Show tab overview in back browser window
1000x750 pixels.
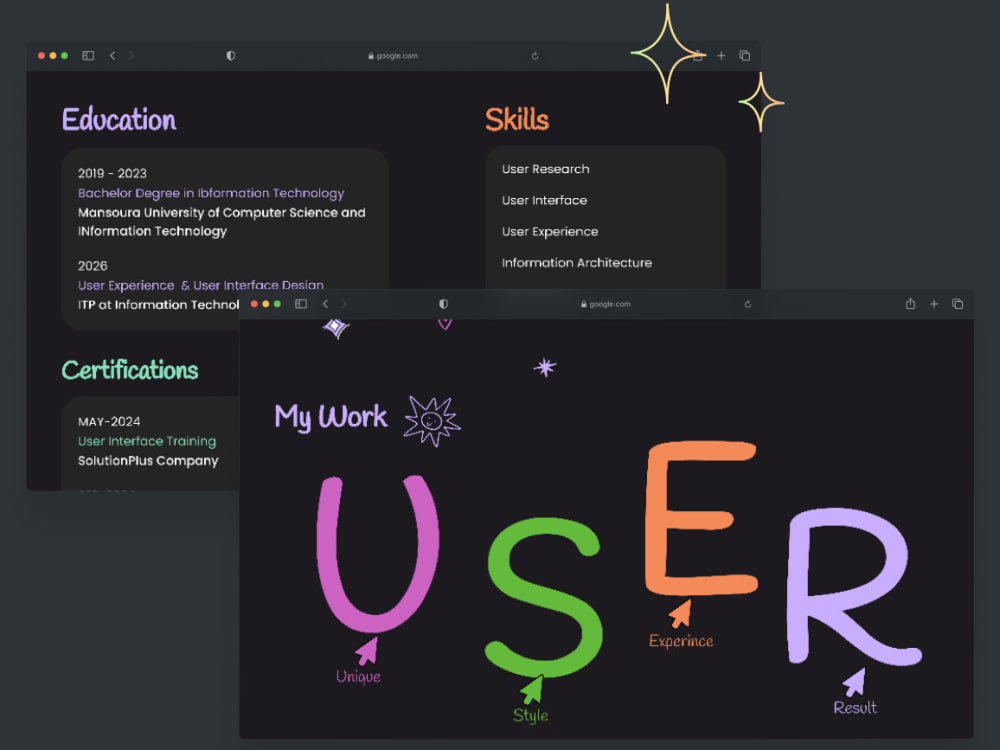pyautogui.click(x=744, y=55)
